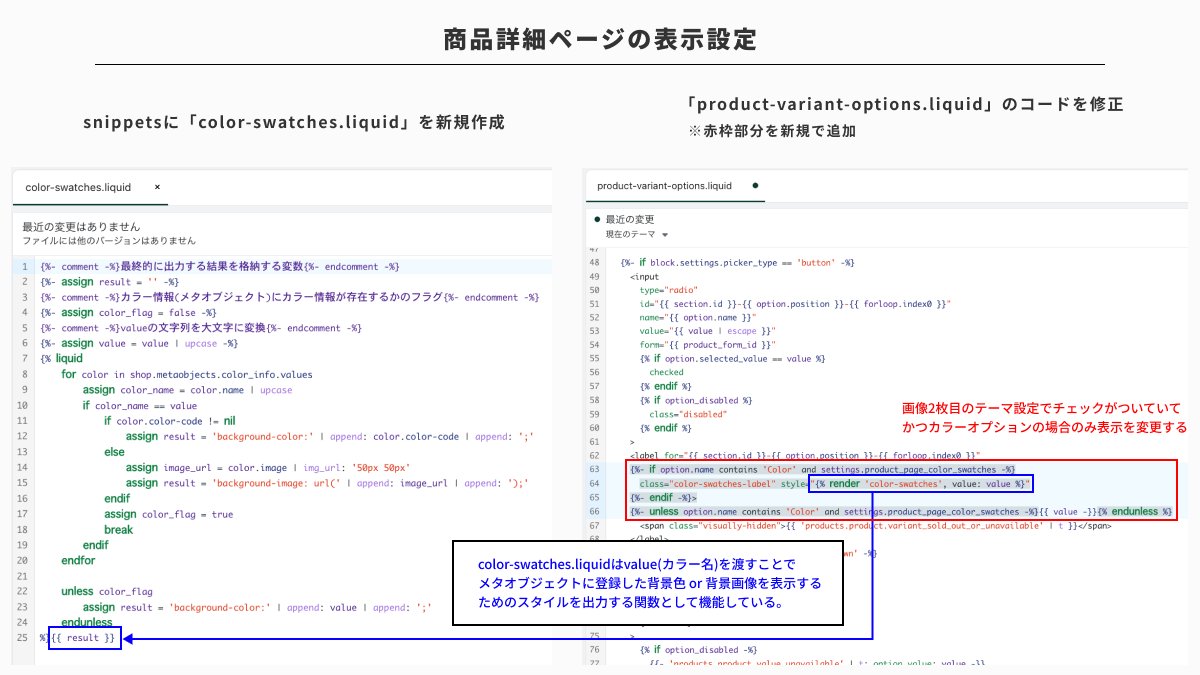Click the "if color.color-code != nil" line
Viewport: 1200px width, 675px height.
[x=169, y=421]
